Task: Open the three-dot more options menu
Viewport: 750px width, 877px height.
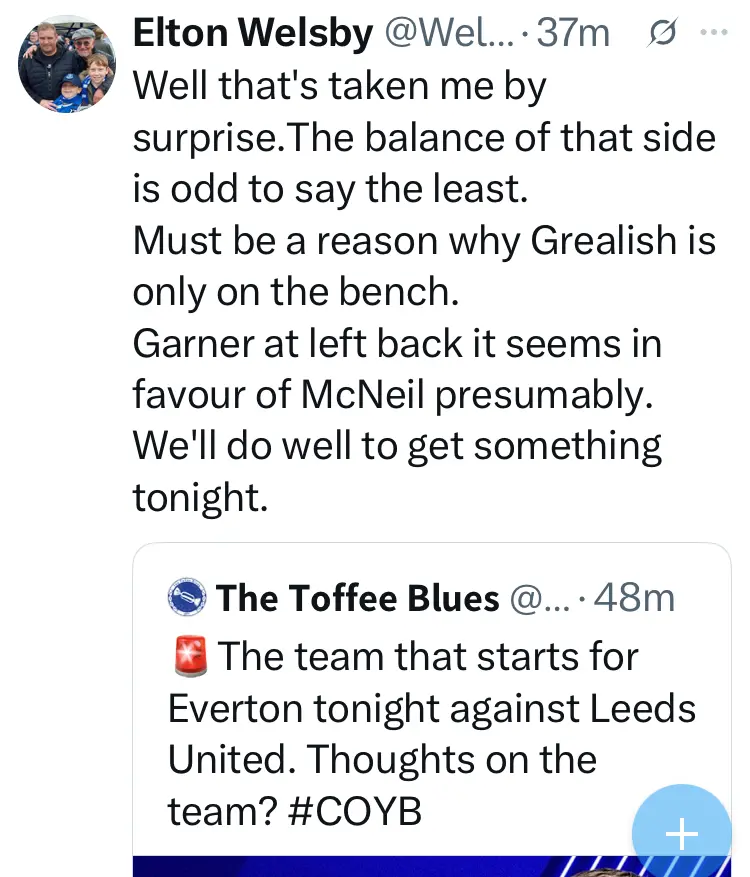Action: pyautogui.click(x=714, y=33)
